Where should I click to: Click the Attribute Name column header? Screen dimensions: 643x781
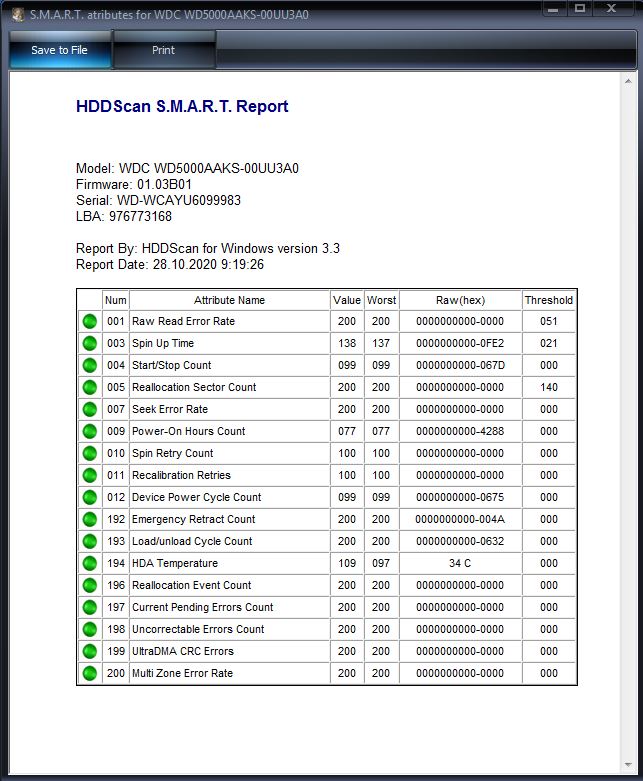coord(230,300)
